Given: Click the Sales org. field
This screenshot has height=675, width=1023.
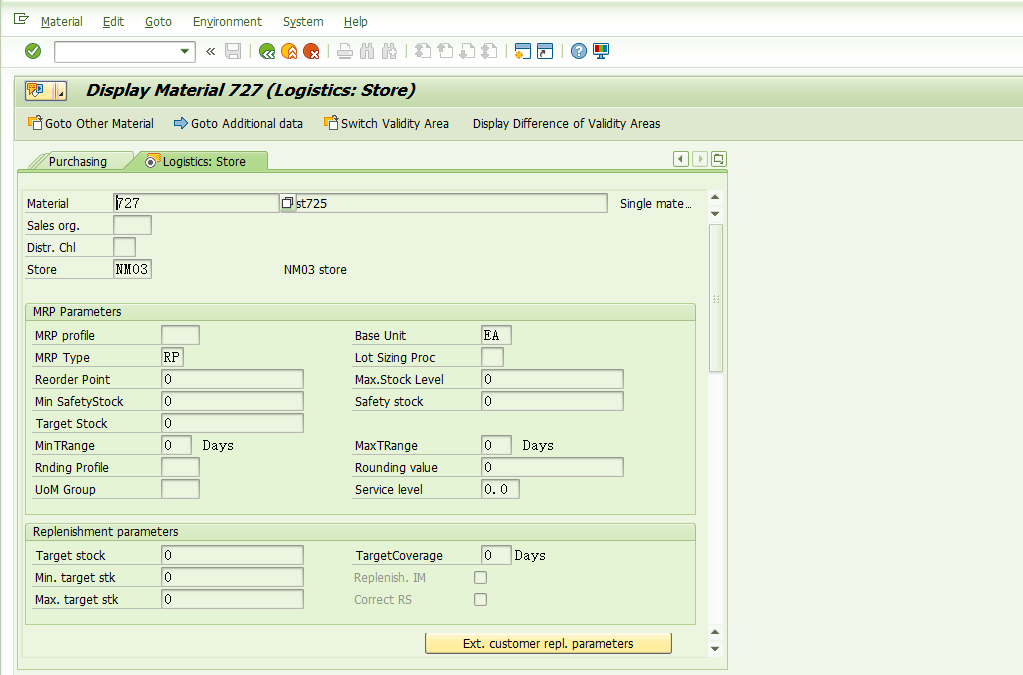Looking at the screenshot, I should 132,225.
